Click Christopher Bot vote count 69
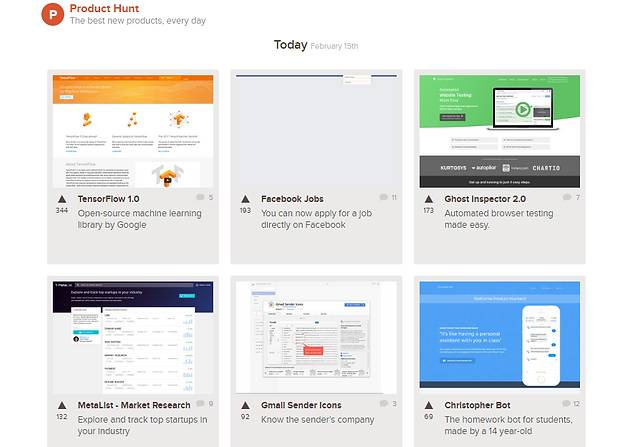The width and height of the screenshot is (630, 447). click(x=429, y=416)
